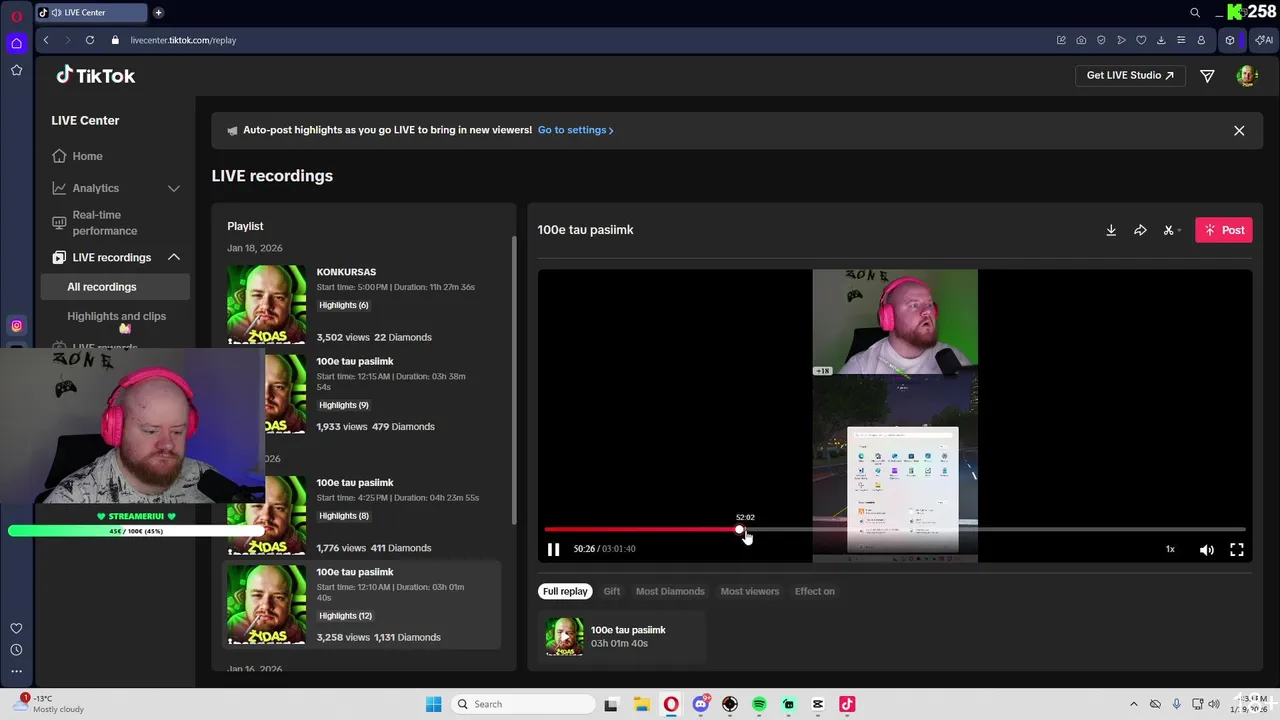The image size is (1280, 720).
Task: Open the browser tab search magnifier icon
Action: coord(1195,13)
